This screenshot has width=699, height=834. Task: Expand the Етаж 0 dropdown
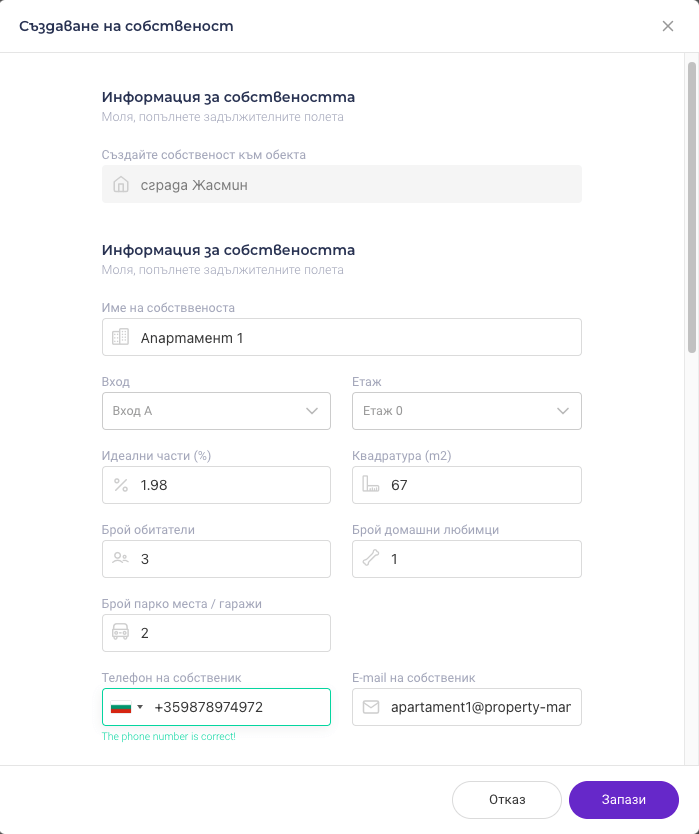click(x=467, y=411)
